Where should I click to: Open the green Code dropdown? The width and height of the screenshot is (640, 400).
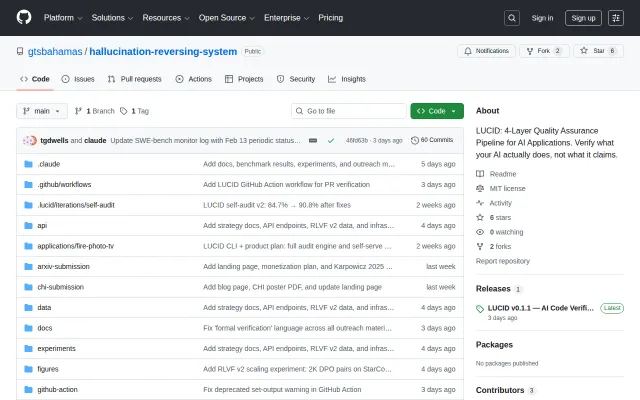437,111
